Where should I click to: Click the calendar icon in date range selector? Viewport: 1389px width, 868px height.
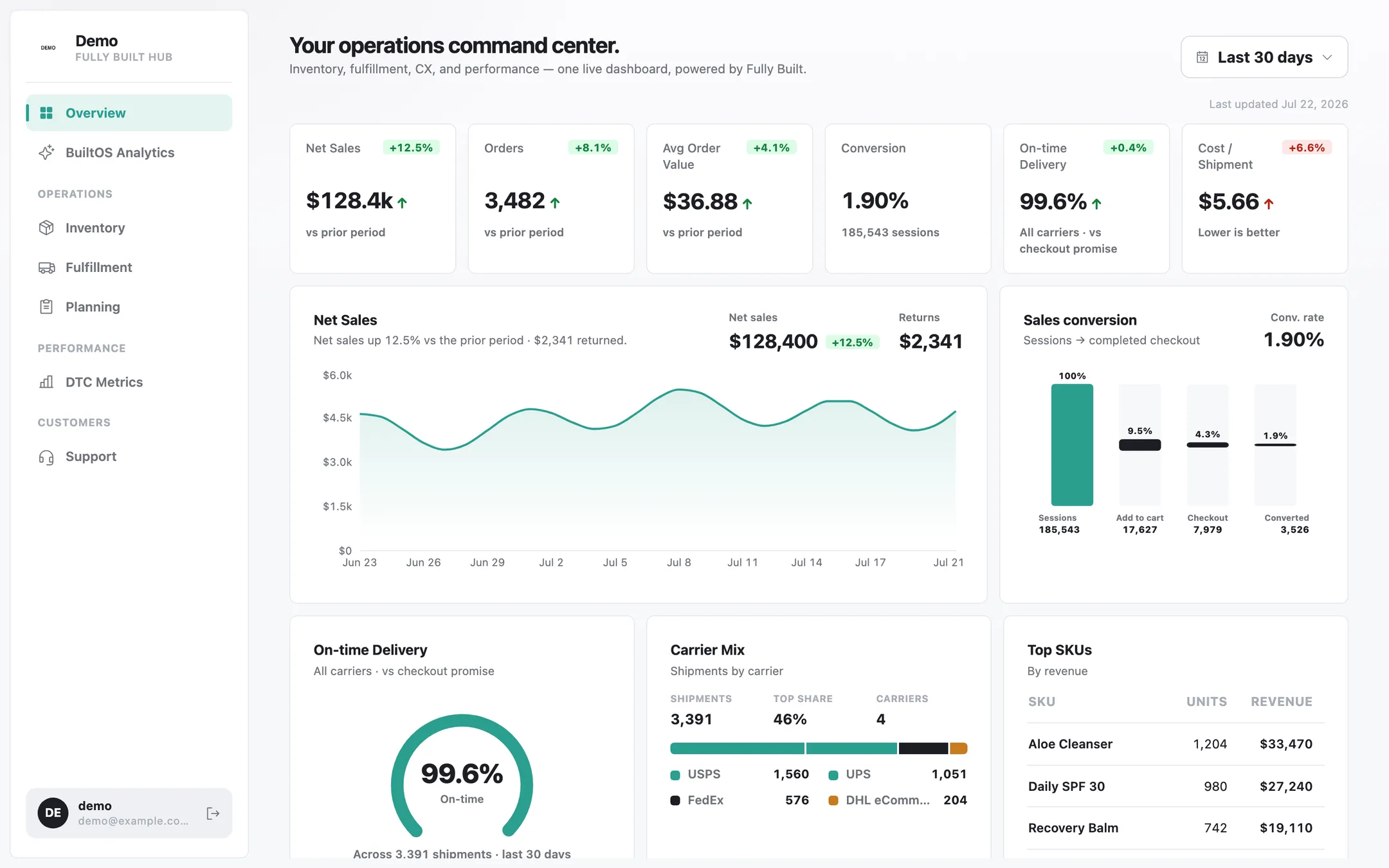tap(1202, 57)
